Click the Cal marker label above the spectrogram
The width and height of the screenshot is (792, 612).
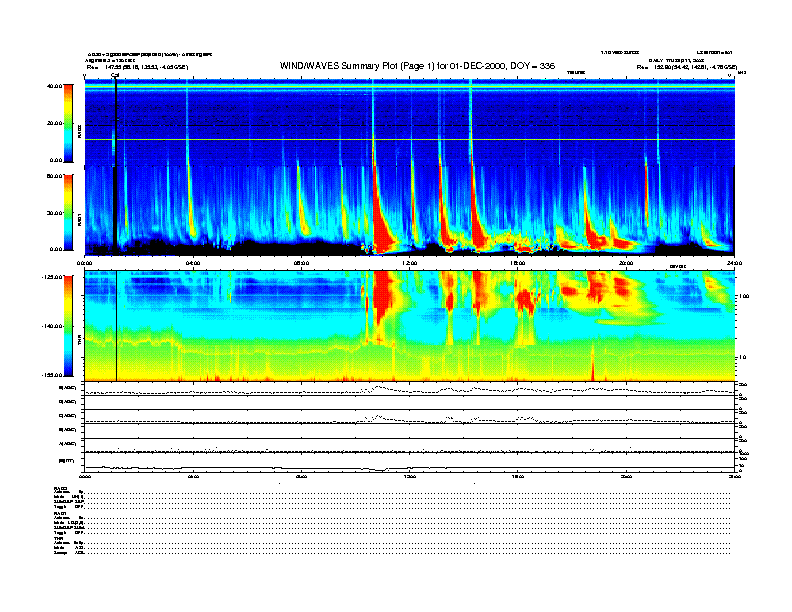click(115, 76)
